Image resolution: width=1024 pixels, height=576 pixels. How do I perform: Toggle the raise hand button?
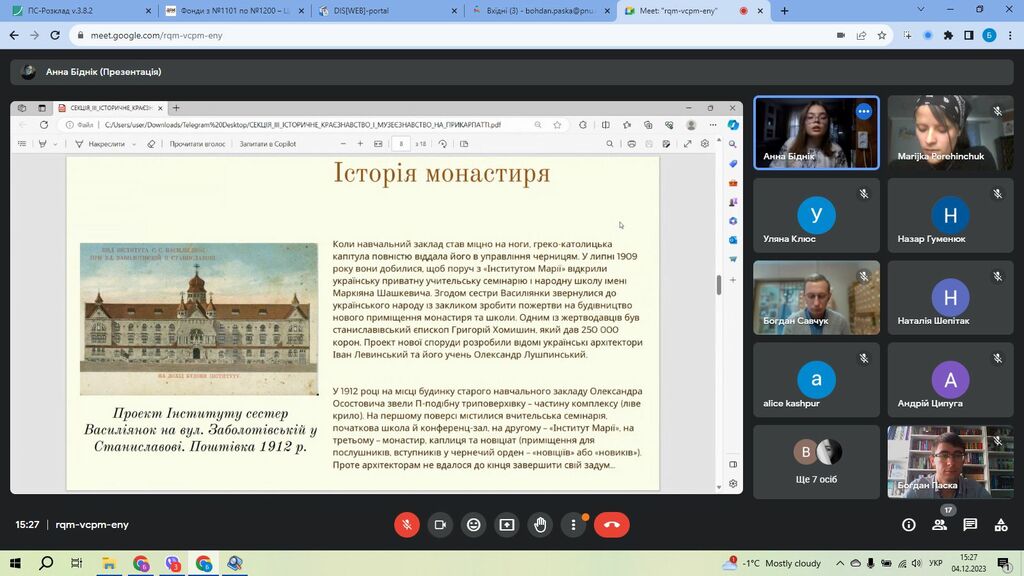540,524
